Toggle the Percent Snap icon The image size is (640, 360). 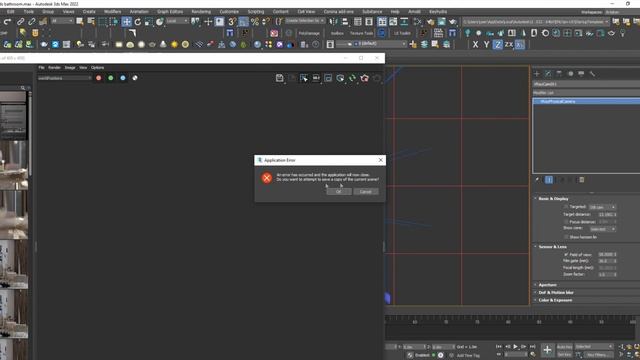pyautogui.click(x=255, y=22)
